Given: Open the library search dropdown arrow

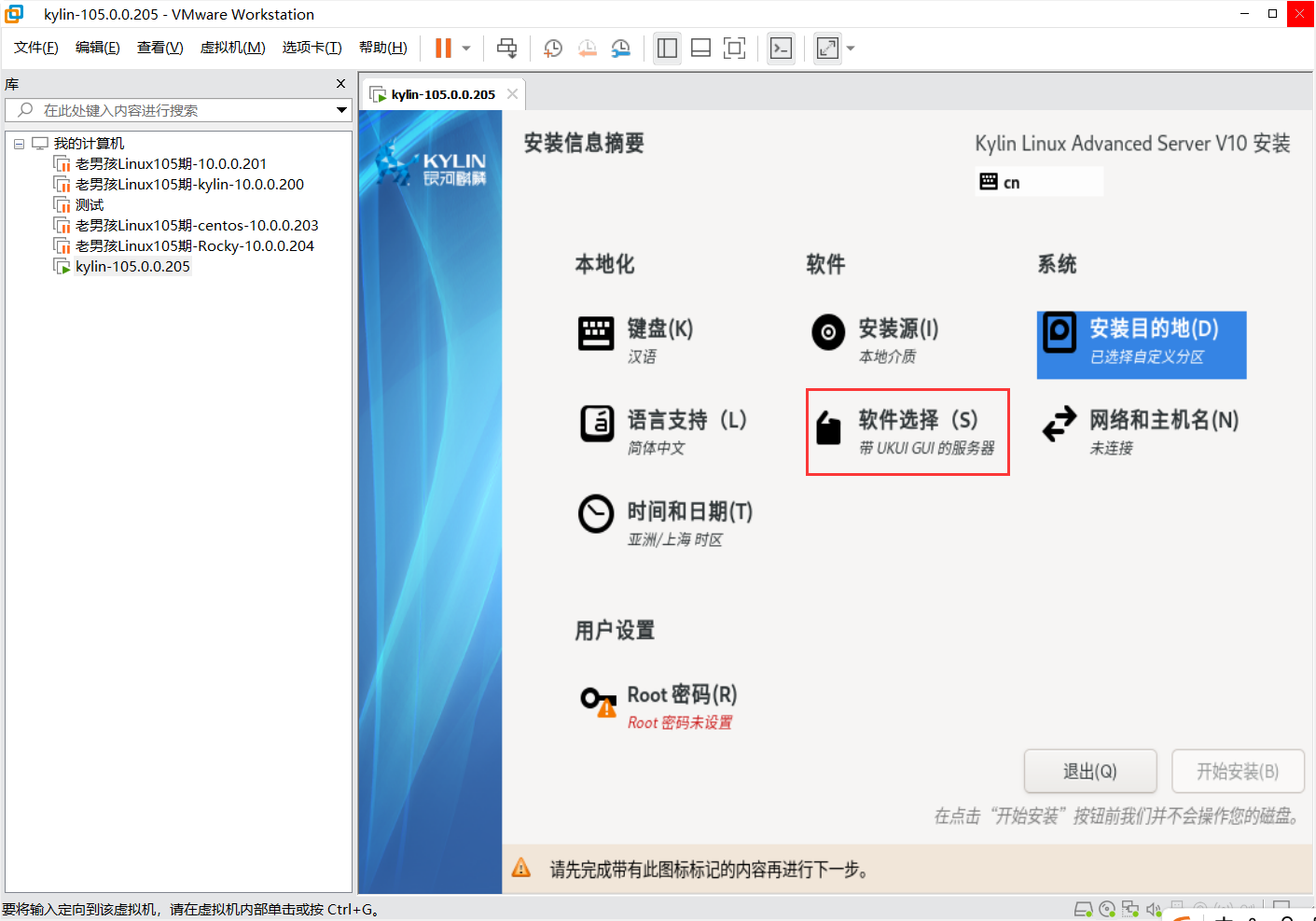Looking at the screenshot, I should click(x=342, y=110).
